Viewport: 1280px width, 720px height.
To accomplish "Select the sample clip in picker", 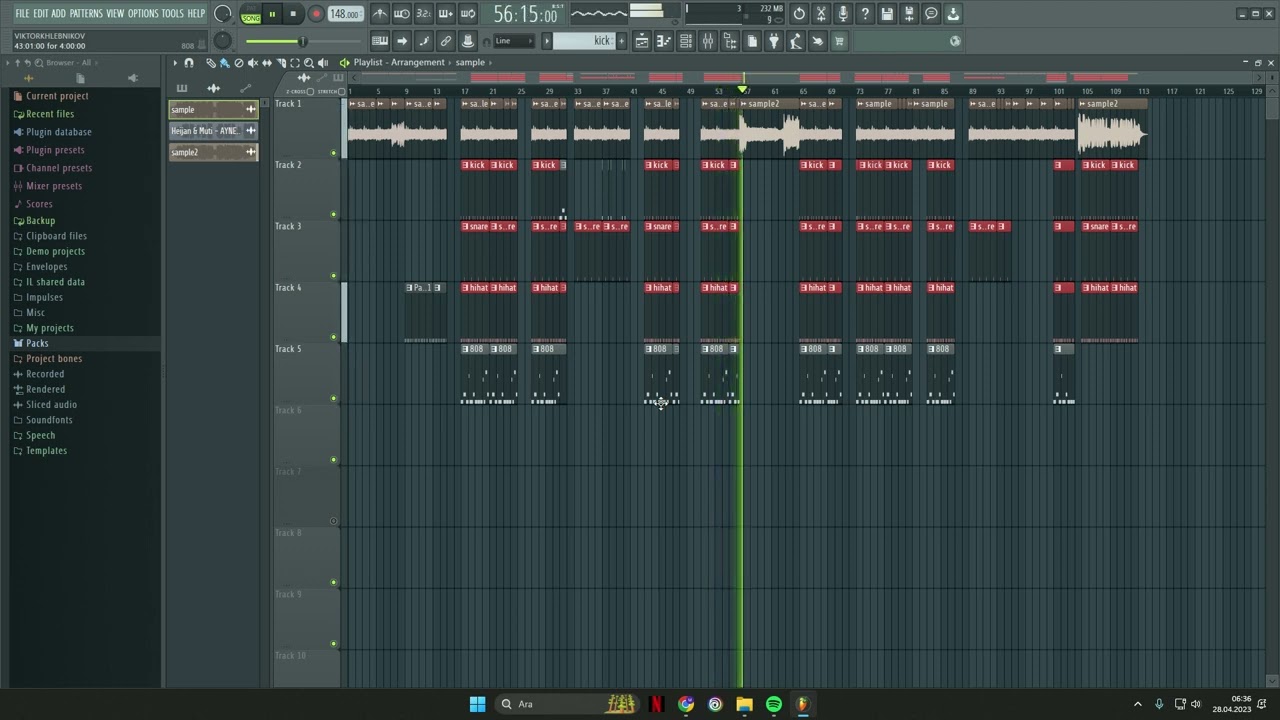I will click(213, 110).
